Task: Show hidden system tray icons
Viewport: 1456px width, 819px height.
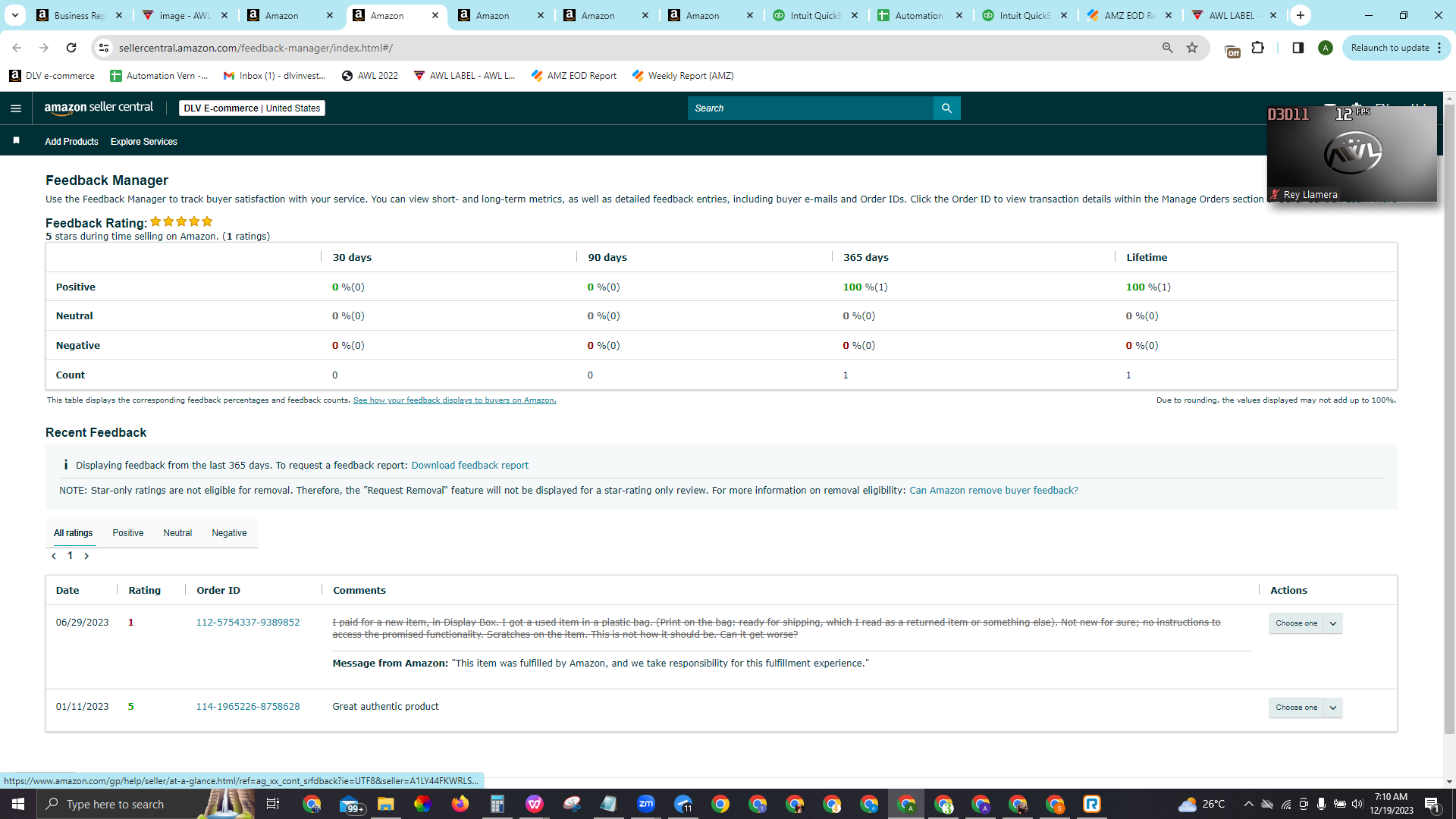Action: pos(1248,804)
